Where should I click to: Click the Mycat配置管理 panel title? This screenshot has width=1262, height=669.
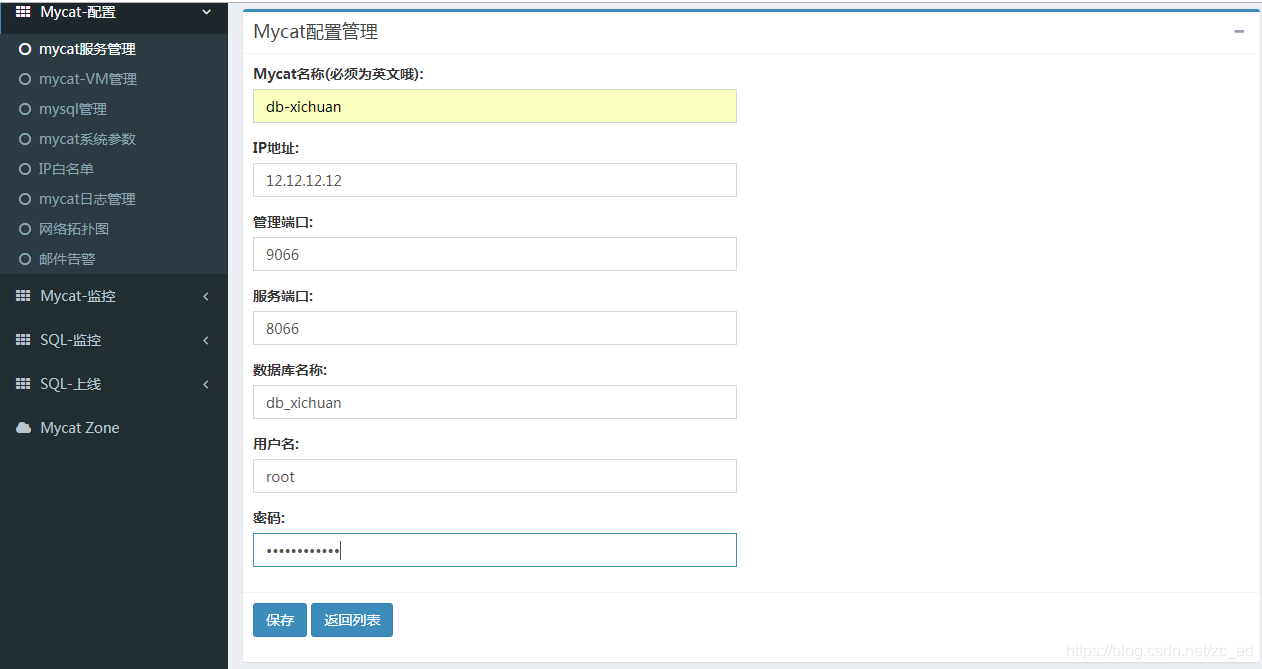click(316, 32)
